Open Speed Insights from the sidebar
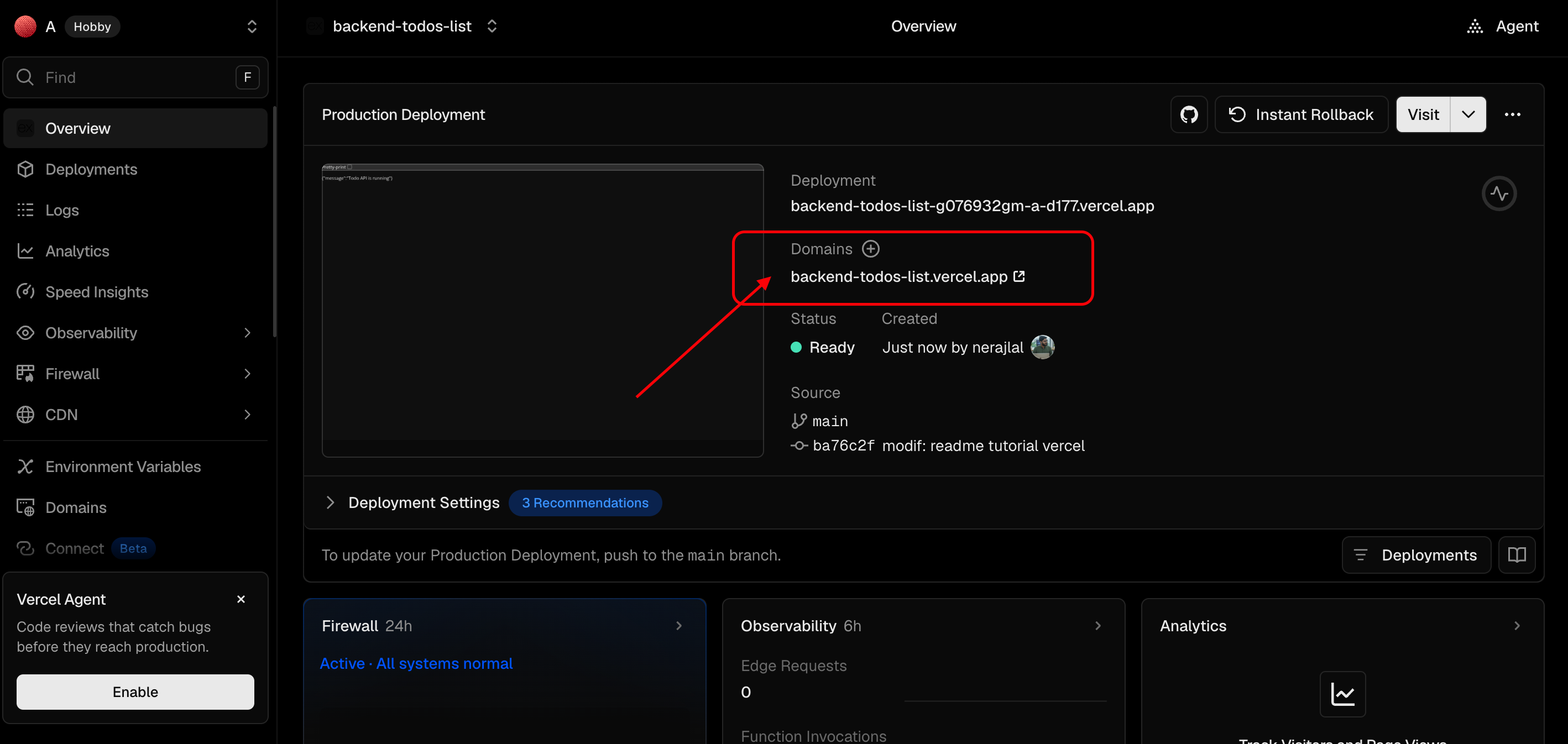The width and height of the screenshot is (1568, 744). (135, 291)
